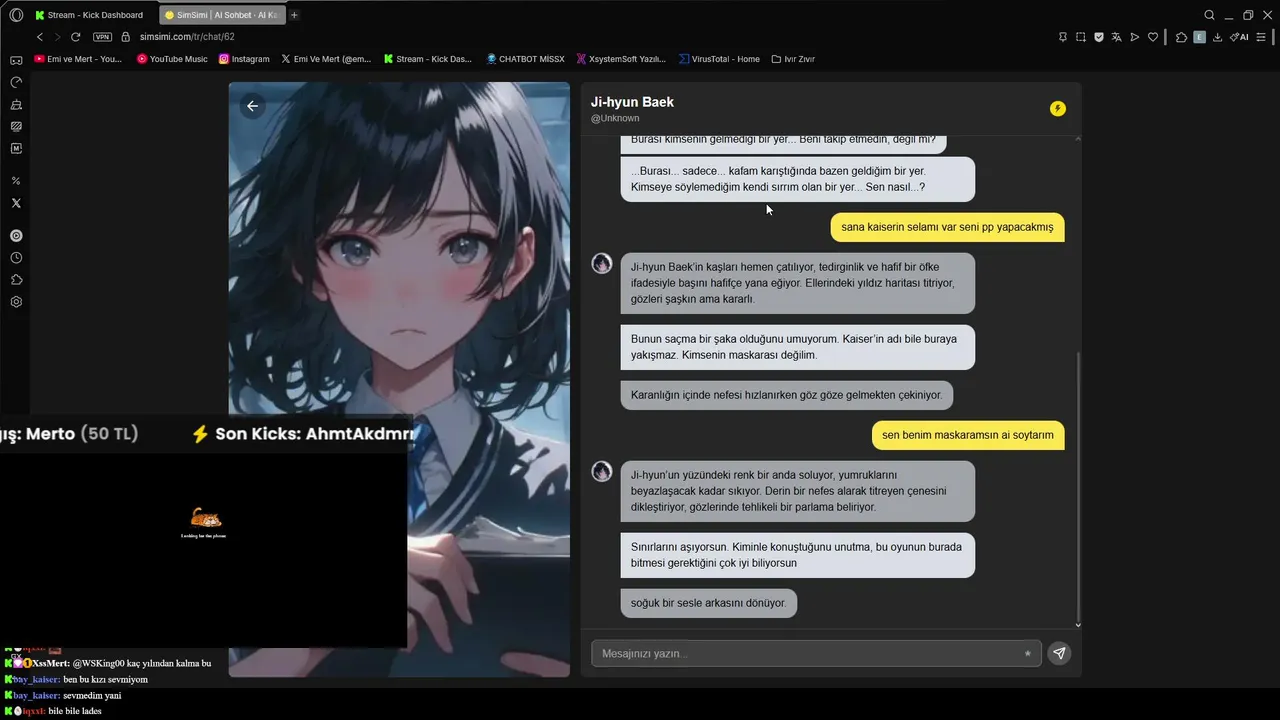This screenshot has height=720, width=1280.
Task: Click the yellow lightning badge in chat header
Action: 1058,109
